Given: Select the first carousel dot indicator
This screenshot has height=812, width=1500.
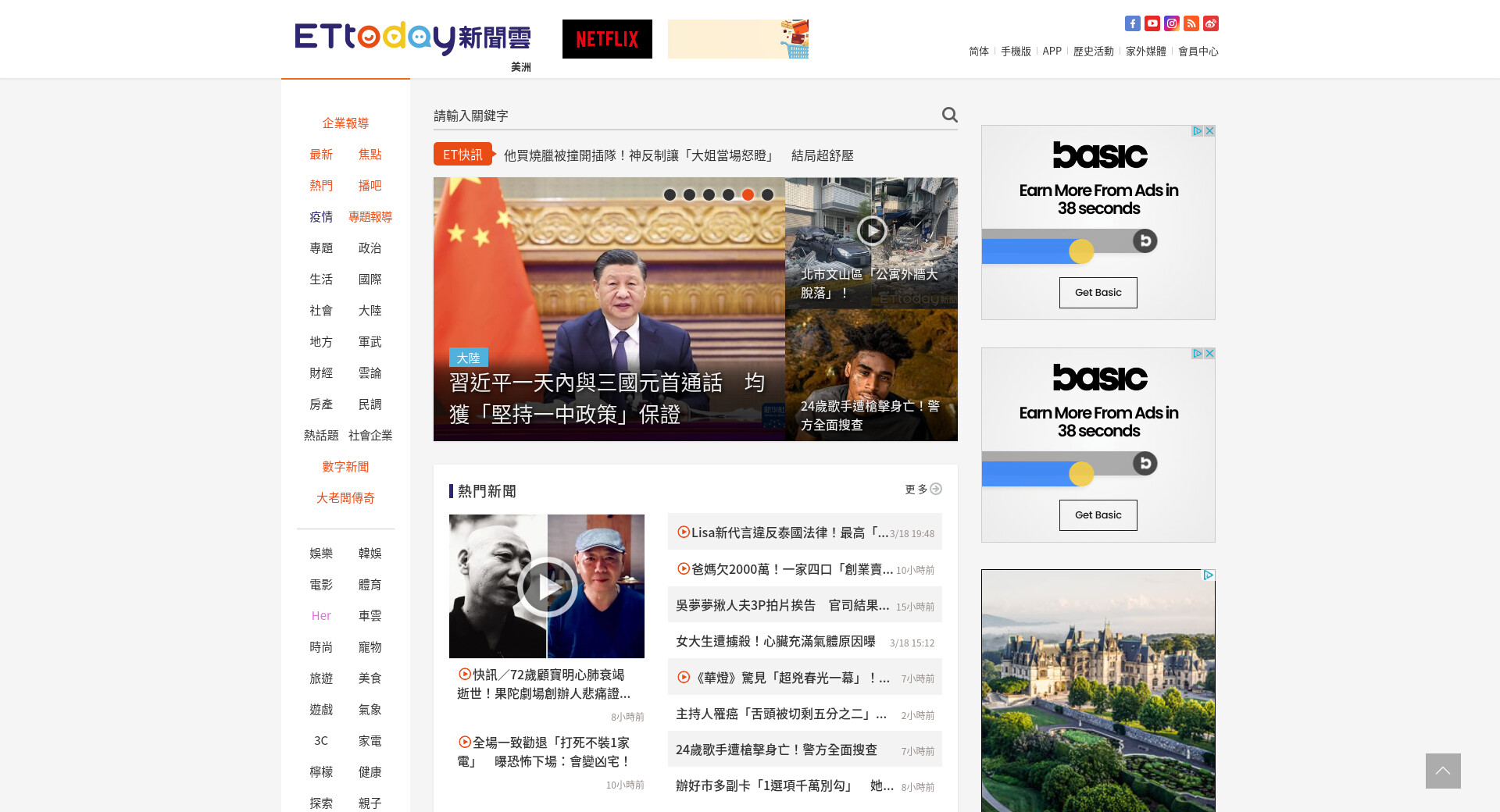Looking at the screenshot, I should pos(670,194).
